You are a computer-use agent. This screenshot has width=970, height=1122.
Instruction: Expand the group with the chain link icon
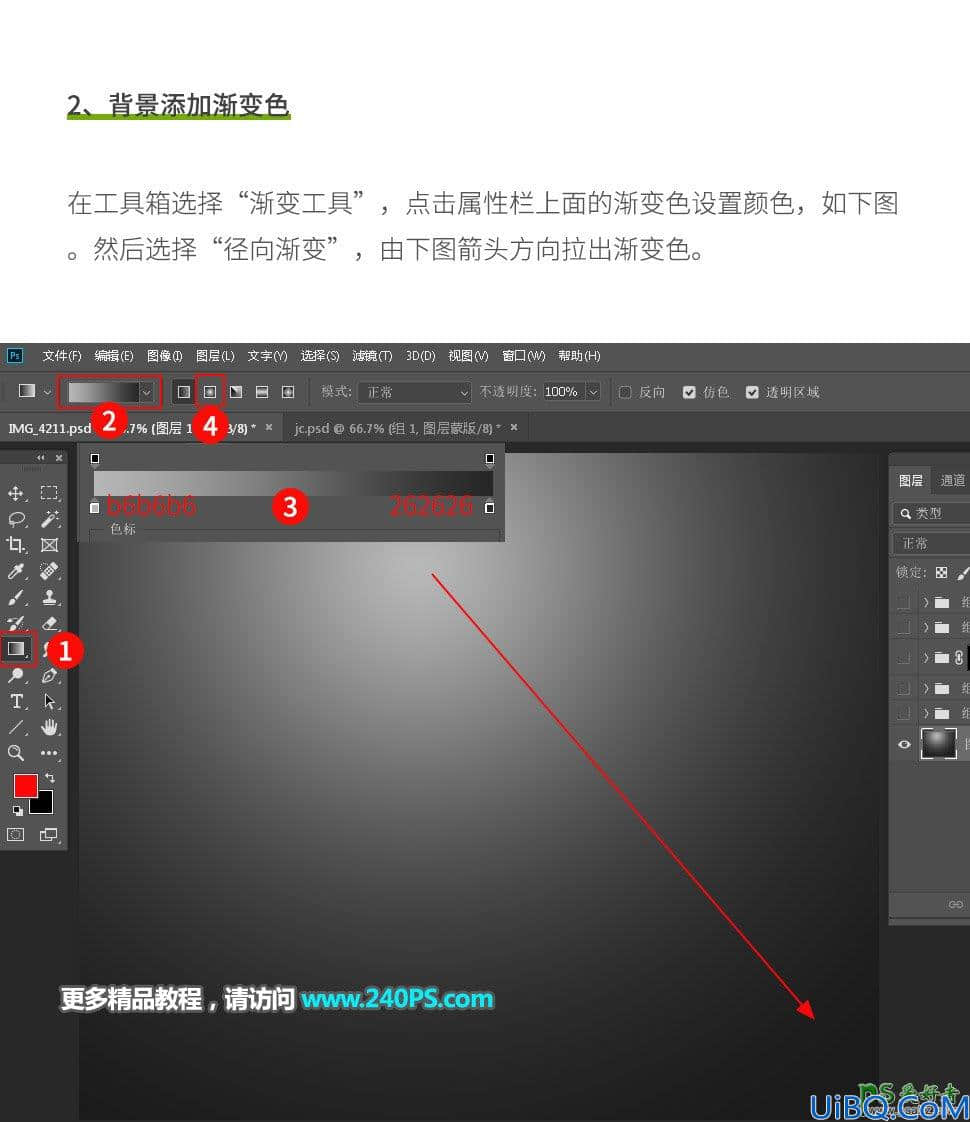[926, 658]
